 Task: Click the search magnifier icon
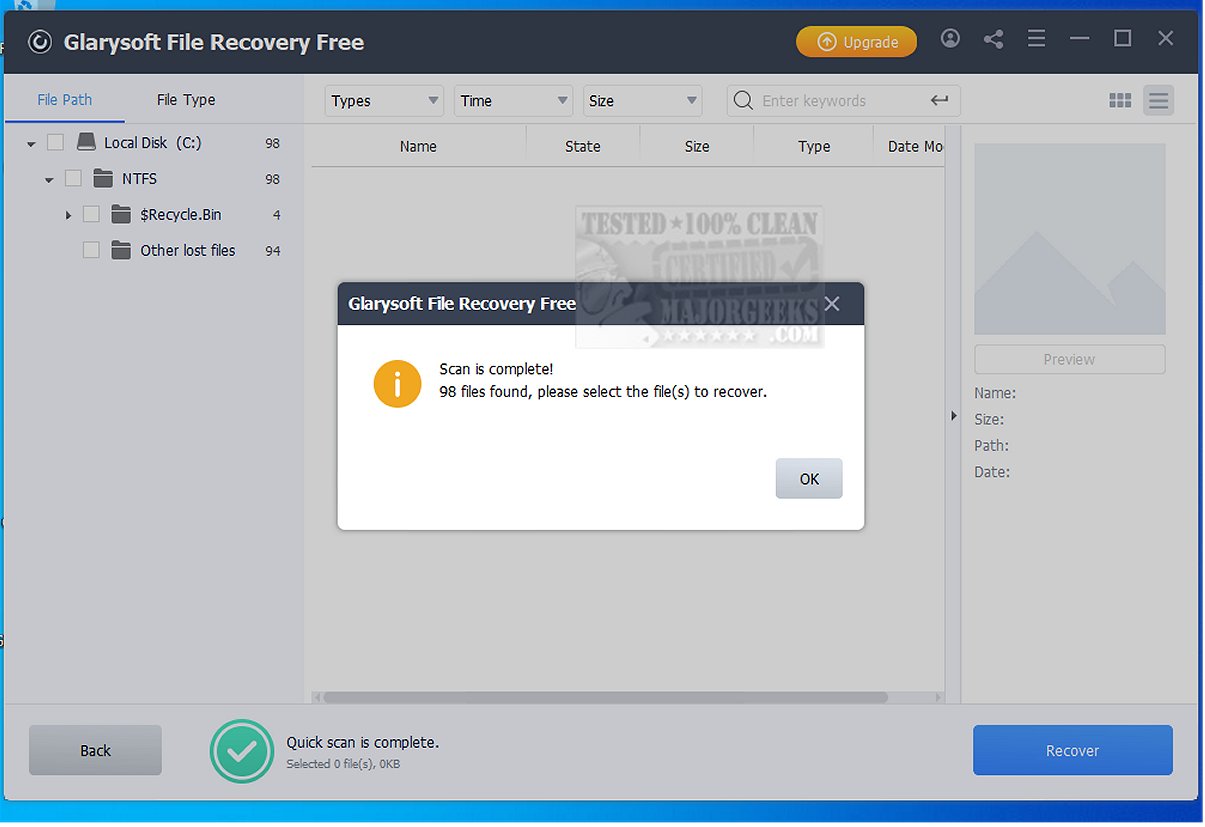click(x=742, y=100)
